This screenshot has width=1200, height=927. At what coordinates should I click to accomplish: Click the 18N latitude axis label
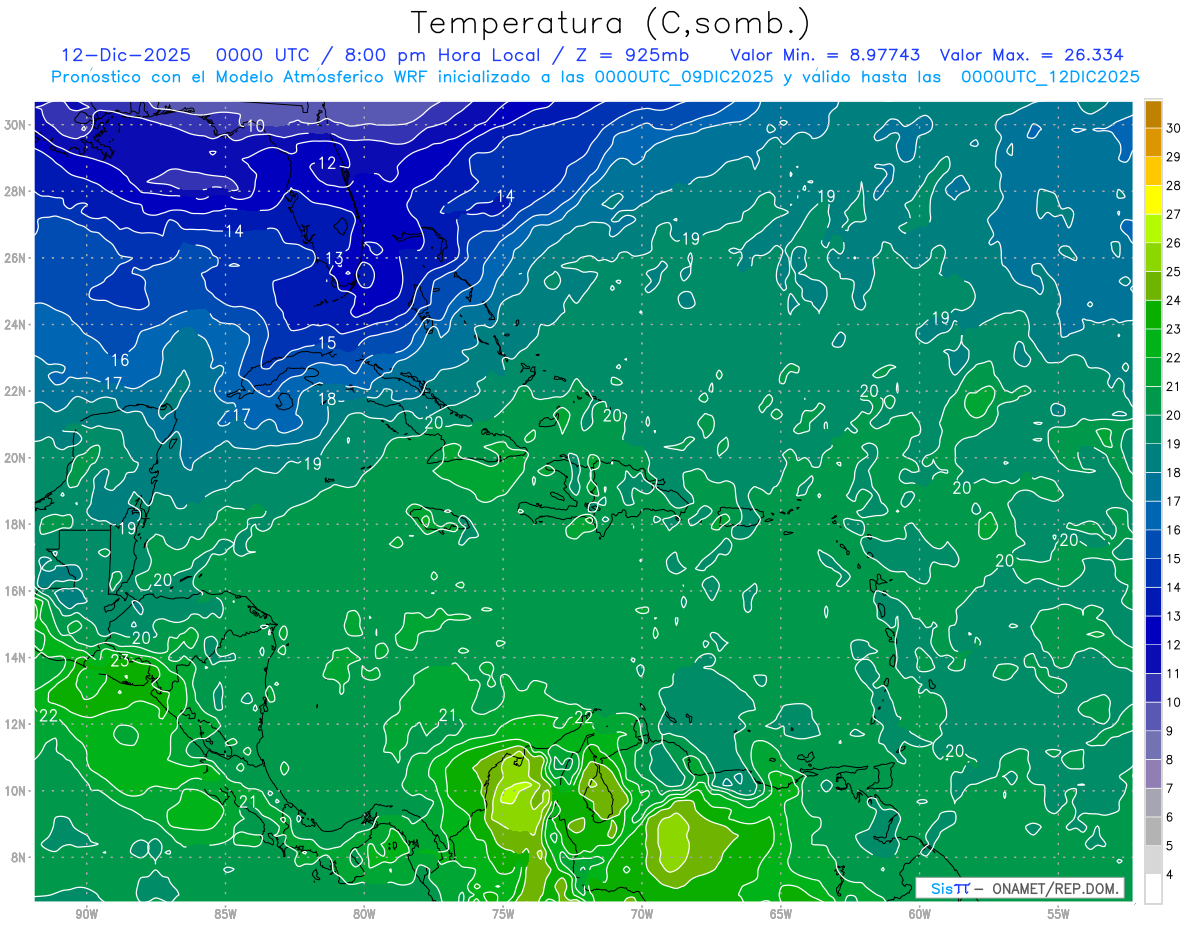[15, 524]
